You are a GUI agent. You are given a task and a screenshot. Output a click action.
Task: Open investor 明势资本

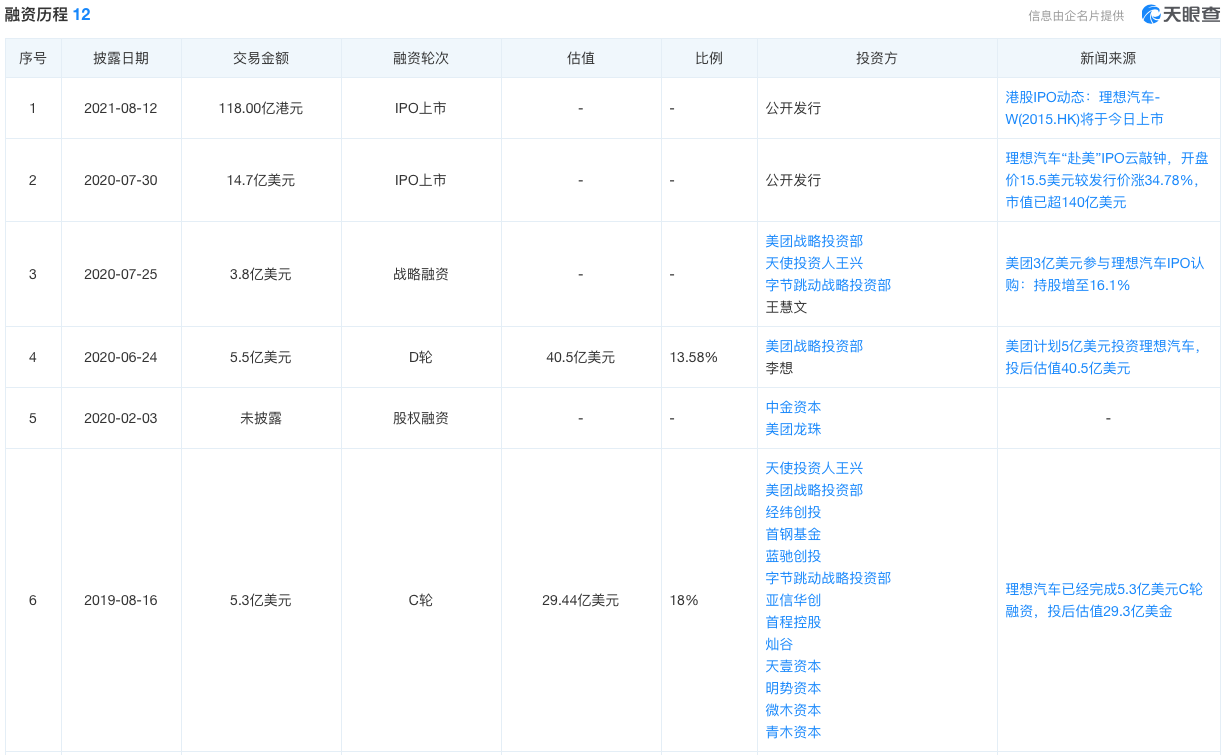tap(793, 688)
